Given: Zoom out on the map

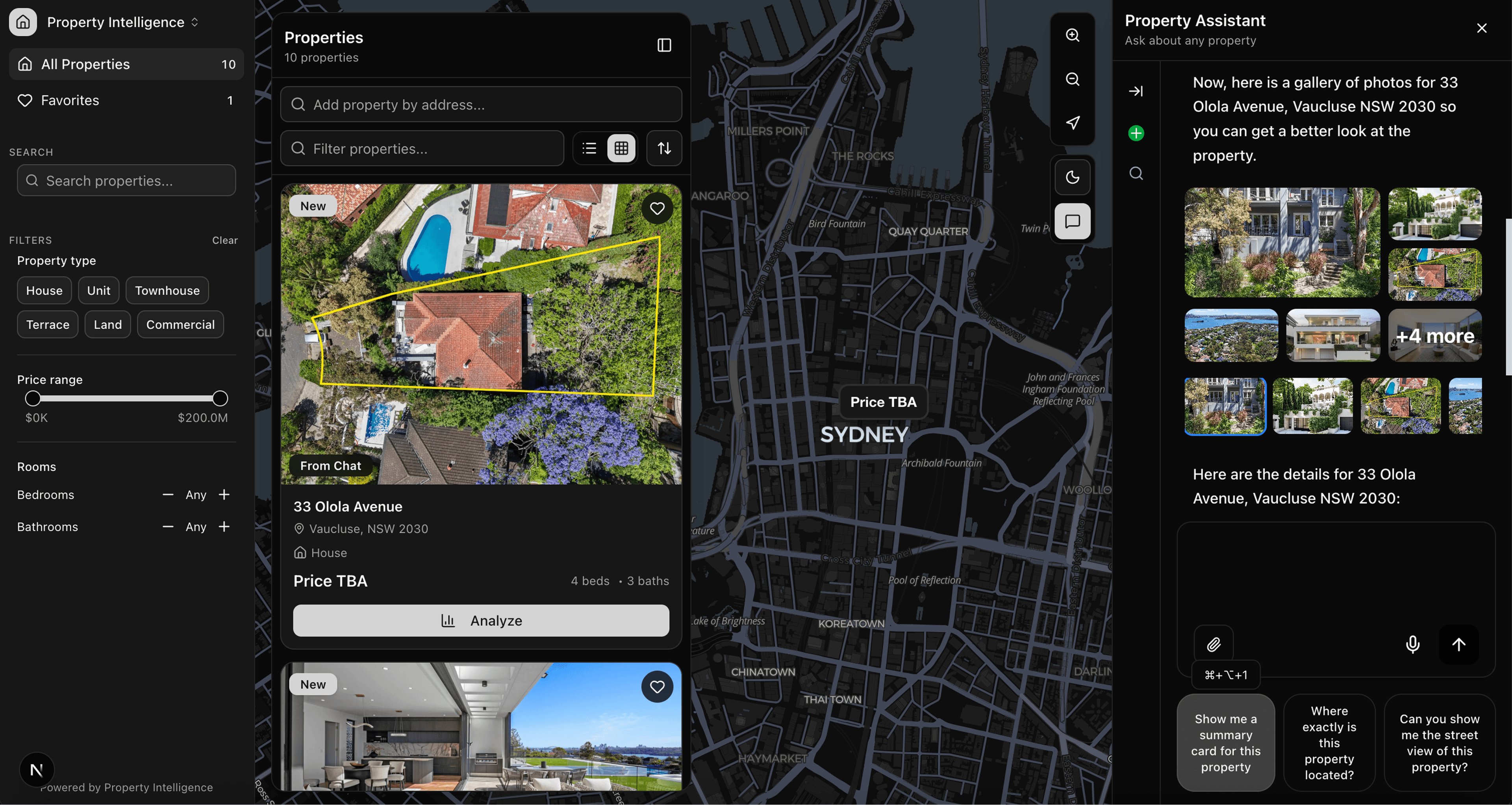Looking at the screenshot, I should point(1072,79).
